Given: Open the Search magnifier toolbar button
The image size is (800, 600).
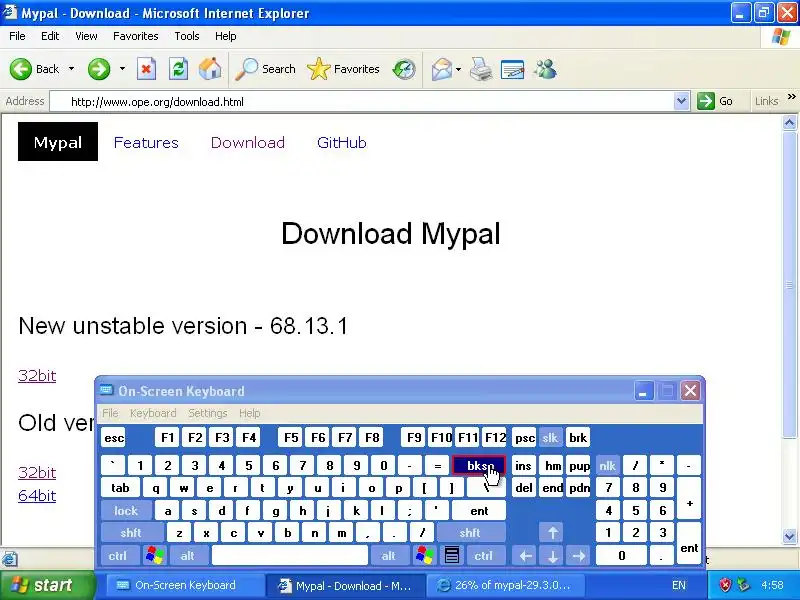Looking at the screenshot, I should pyautogui.click(x=265, y=69).
